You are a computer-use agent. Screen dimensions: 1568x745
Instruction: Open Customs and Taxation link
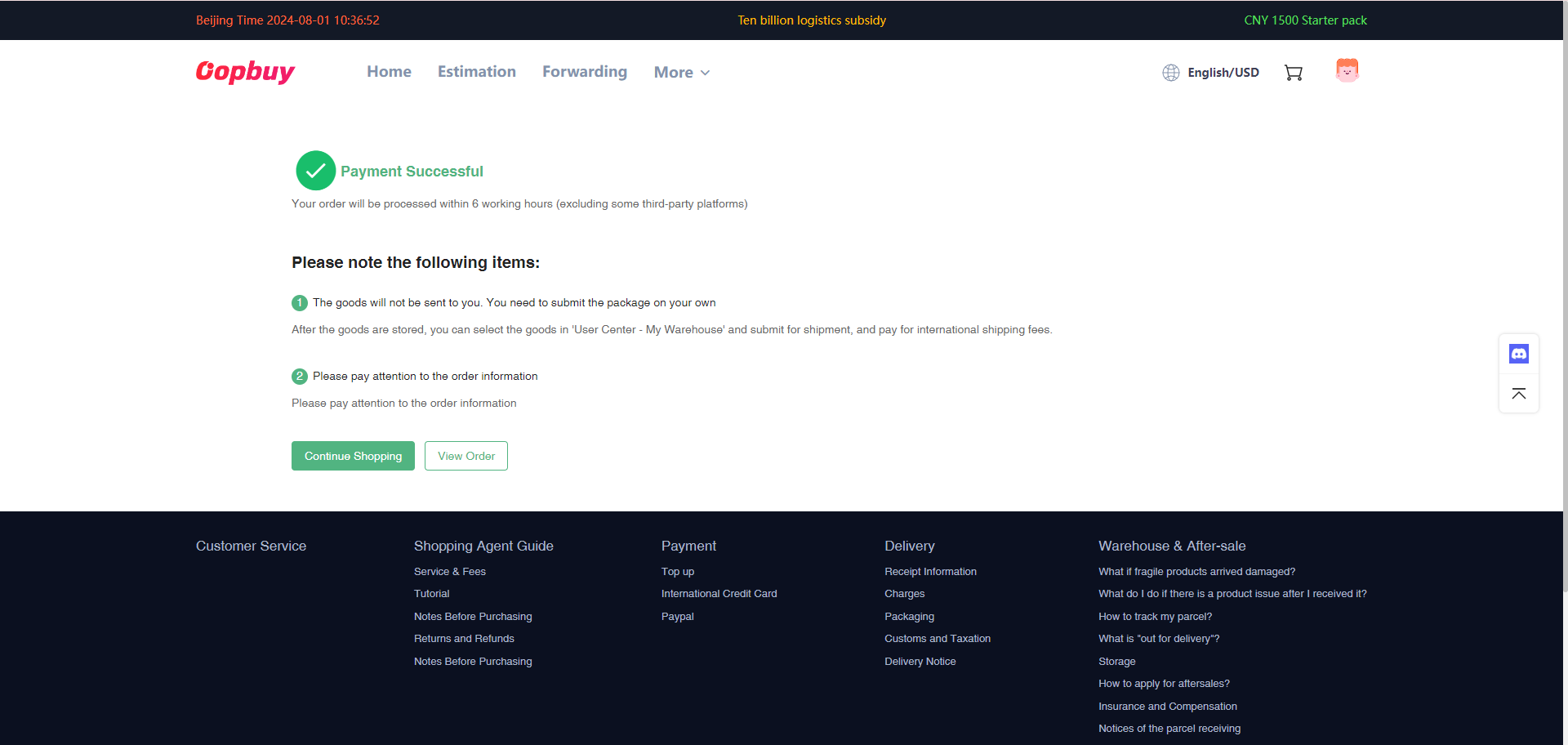(938, 639)
